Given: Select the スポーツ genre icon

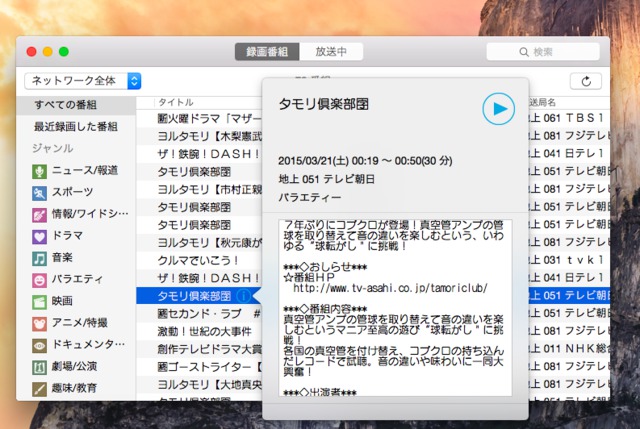Looking at the screenshot, I should 39,192.
